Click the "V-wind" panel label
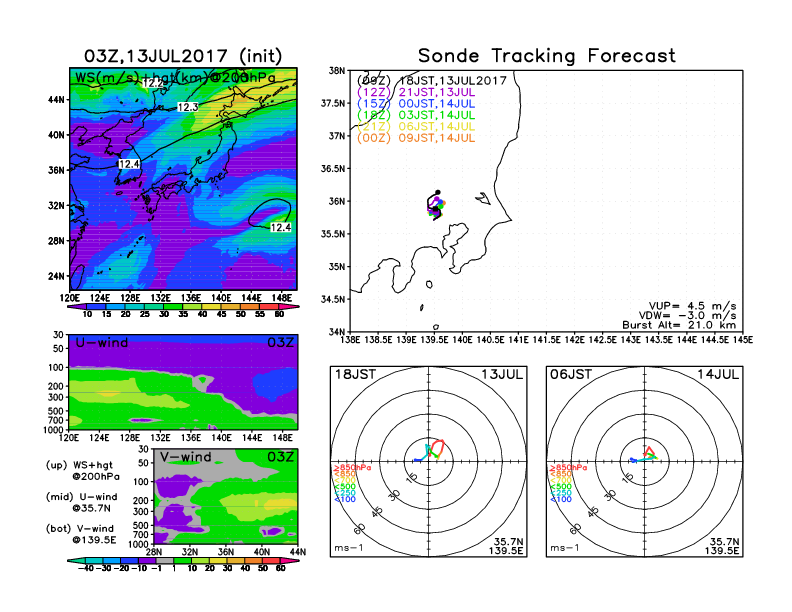 [186, 457]
